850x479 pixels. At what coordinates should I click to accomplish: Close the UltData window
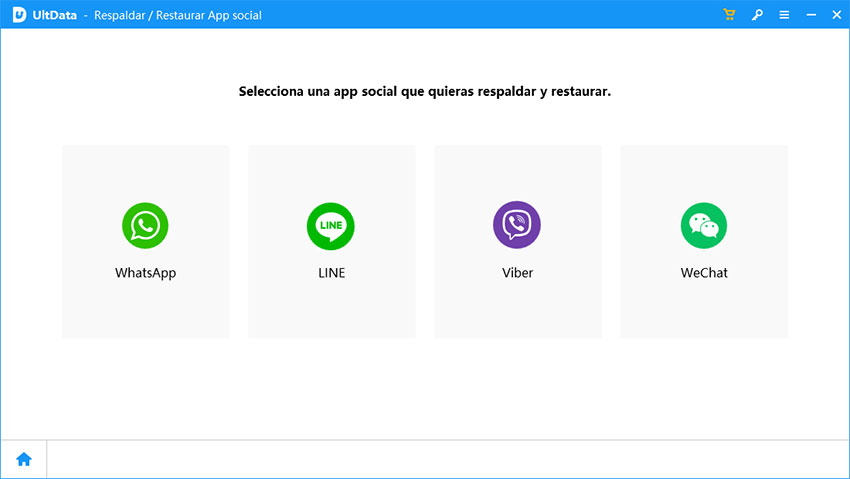(x=836, y=15)
